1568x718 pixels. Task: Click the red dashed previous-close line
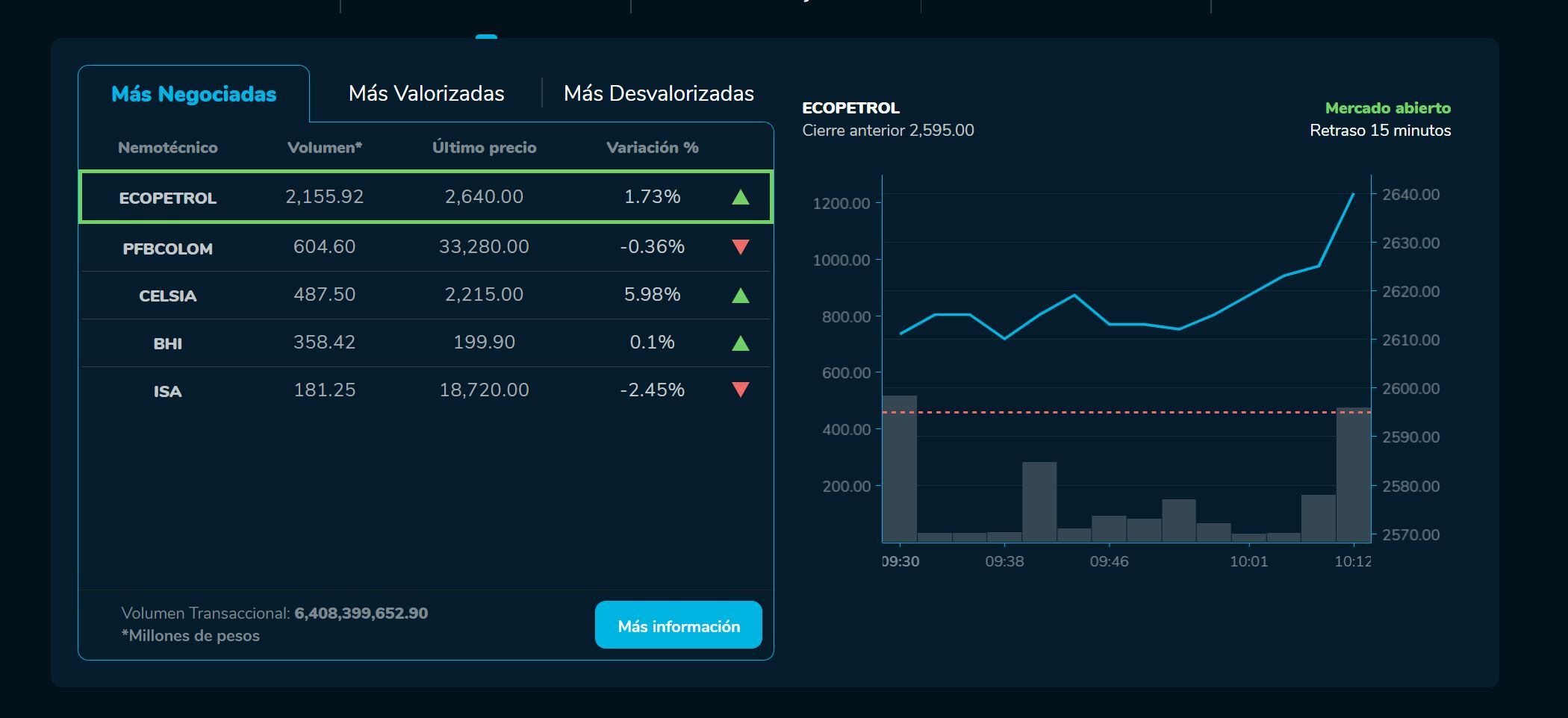(1120, 412)
